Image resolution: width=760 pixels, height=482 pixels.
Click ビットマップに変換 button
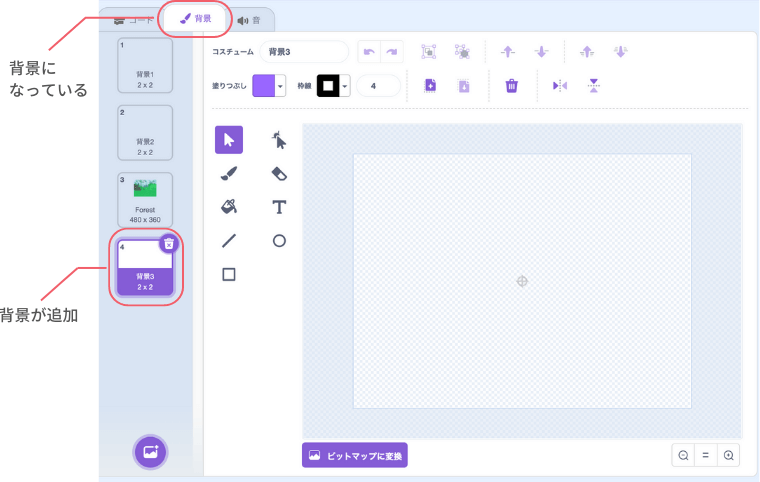click(x=355, y=455)
